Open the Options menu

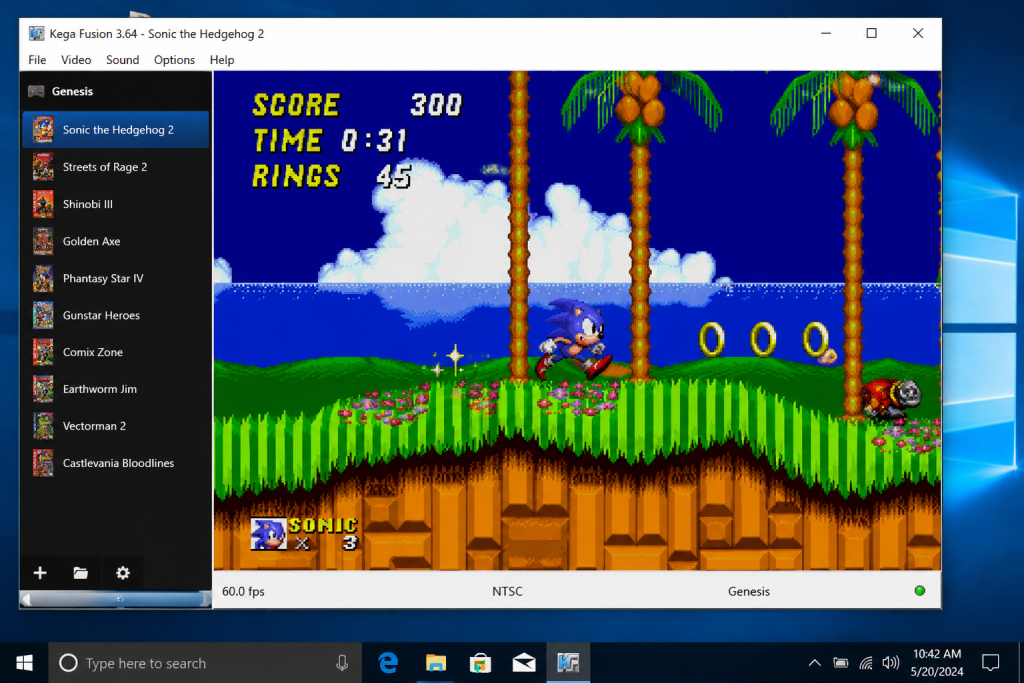click(x=174, y=59)
